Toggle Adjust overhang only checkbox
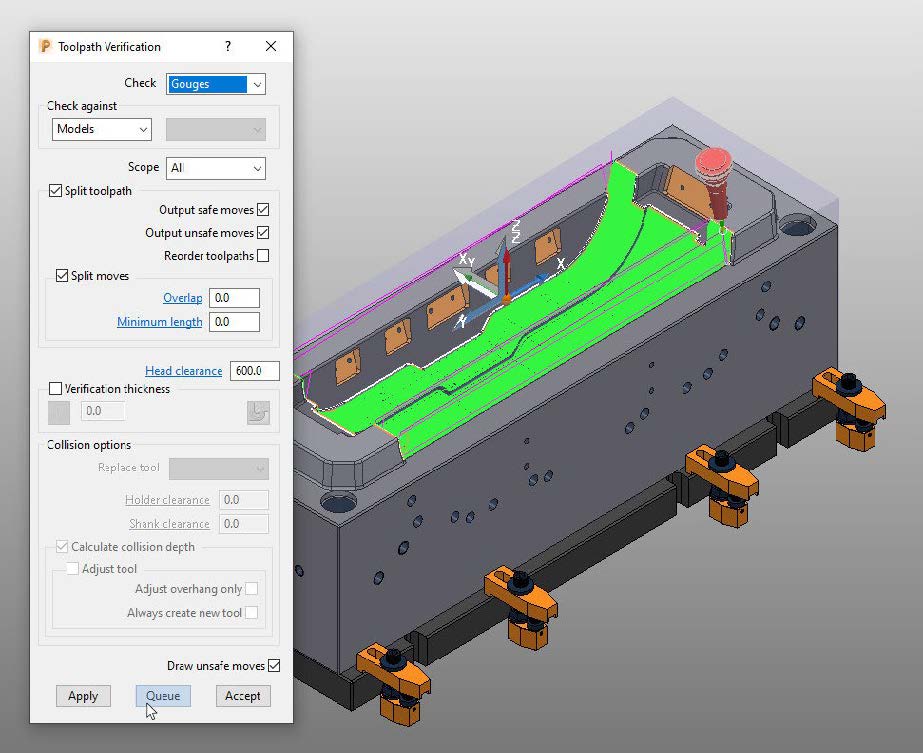The width and height of the screenshot is (923, 753). [251, 589]
